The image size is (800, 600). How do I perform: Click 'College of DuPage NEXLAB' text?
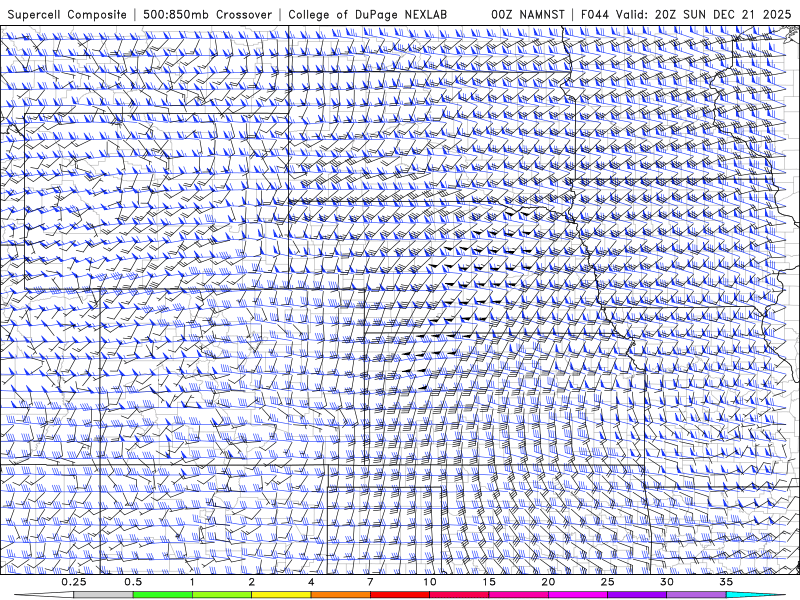coord(367,14)
